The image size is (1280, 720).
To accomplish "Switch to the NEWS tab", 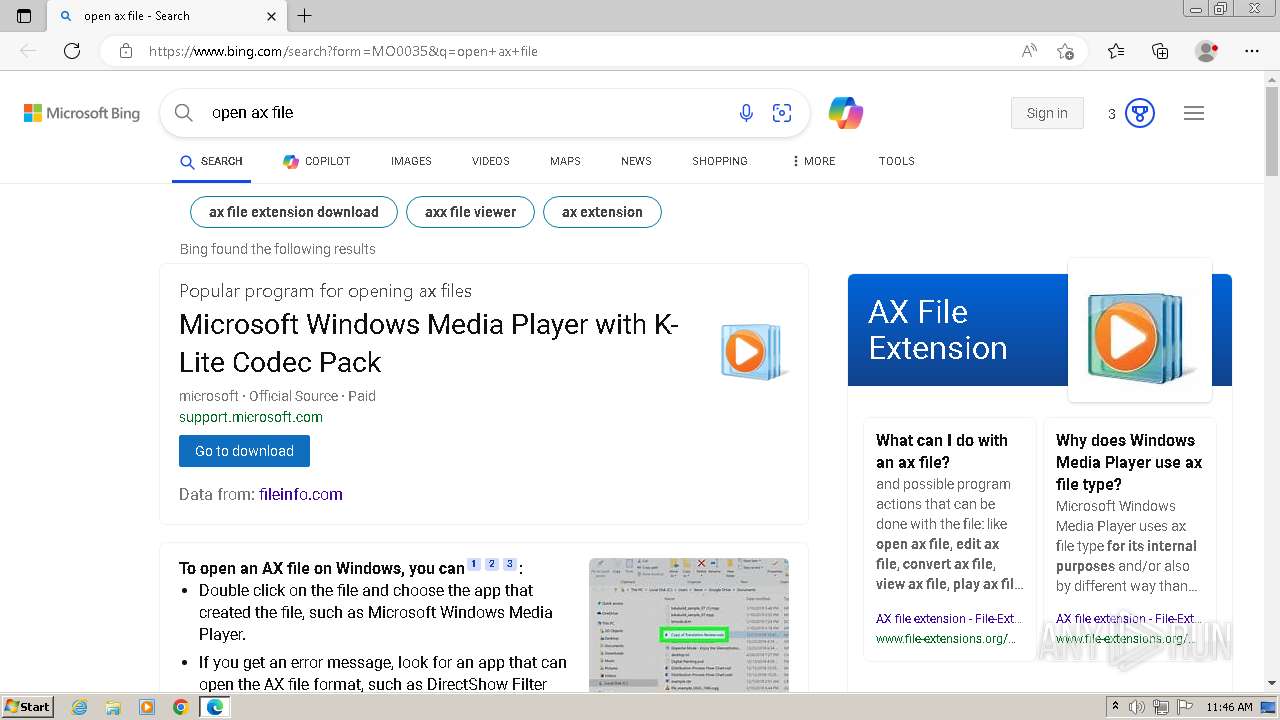I will point(636,161).
